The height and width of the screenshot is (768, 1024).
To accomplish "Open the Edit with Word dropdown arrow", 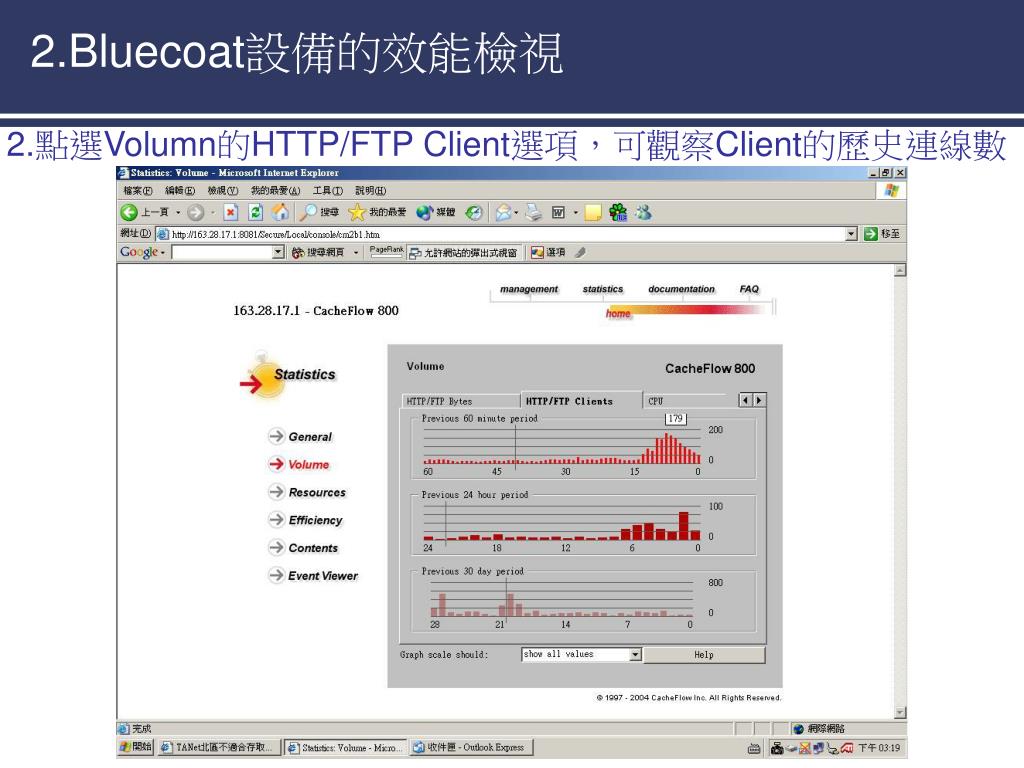I will point(575,213).
